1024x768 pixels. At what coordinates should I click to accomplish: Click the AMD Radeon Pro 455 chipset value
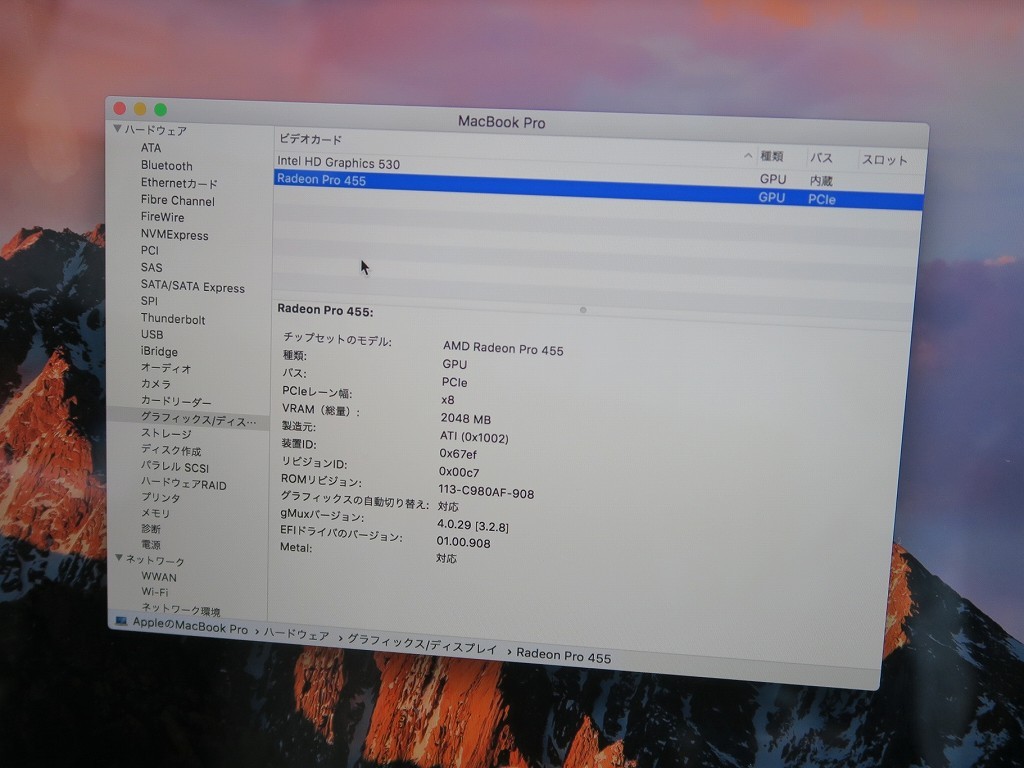[503, 348]
